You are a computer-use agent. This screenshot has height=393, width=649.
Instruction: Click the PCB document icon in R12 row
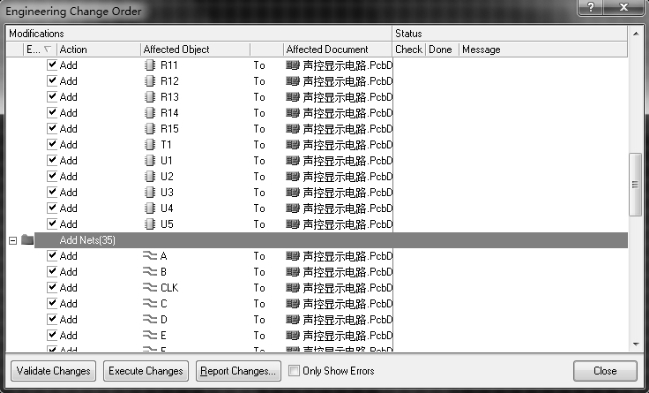click(293, 81)
